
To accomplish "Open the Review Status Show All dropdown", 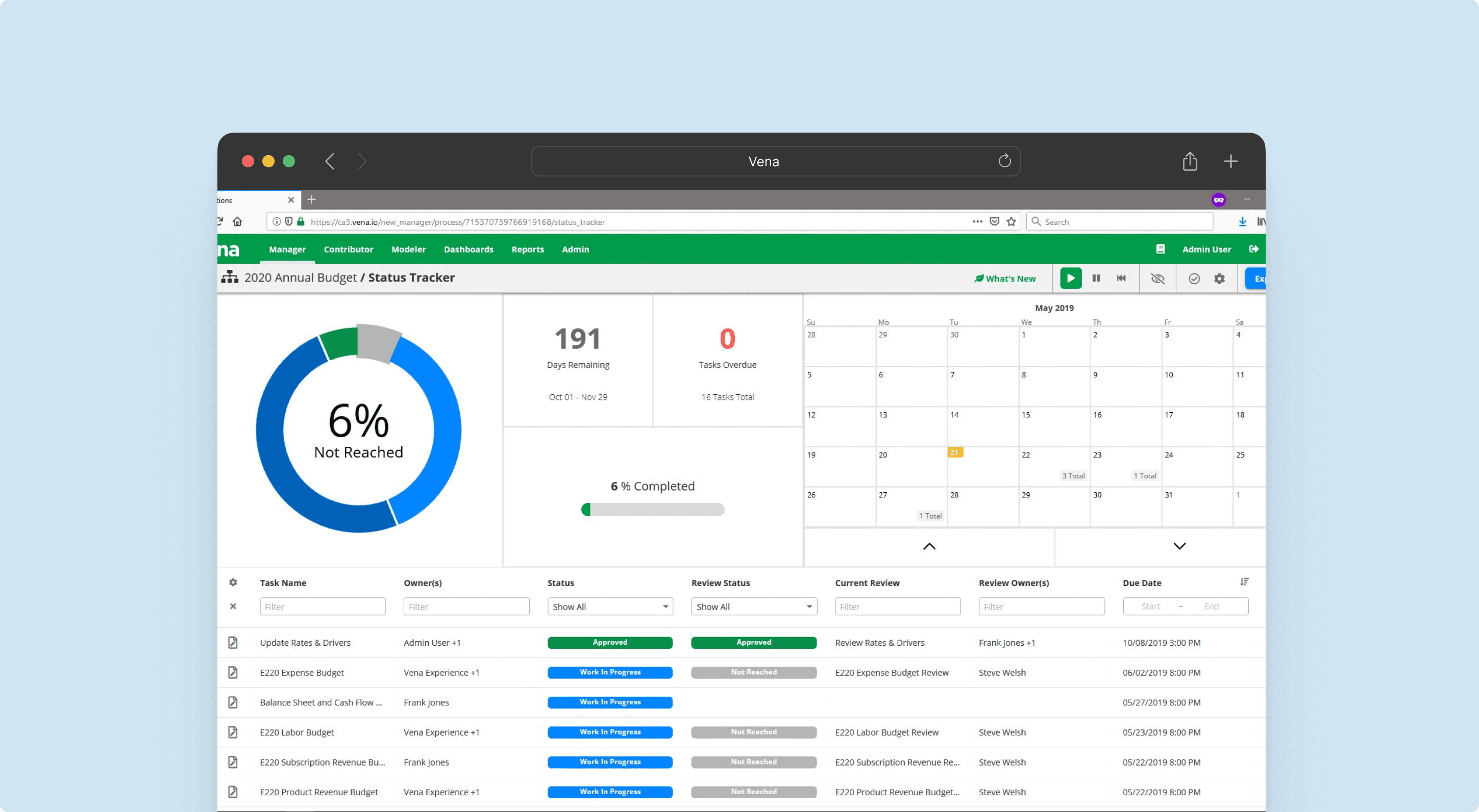I will pyautogui.click(x=754, y=606).
